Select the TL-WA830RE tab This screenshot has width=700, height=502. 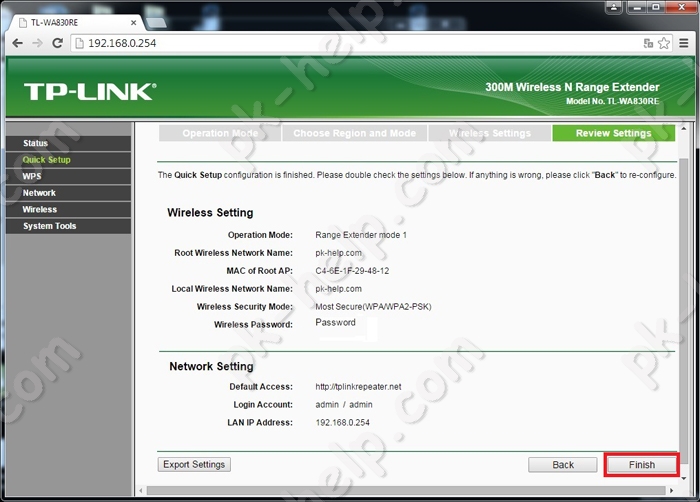pos(76,22)
